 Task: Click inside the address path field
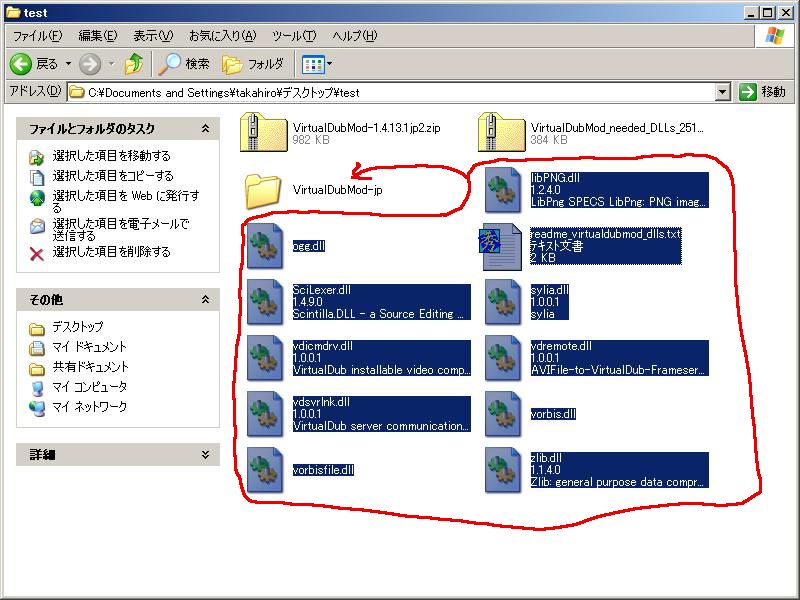pos(400,92)
